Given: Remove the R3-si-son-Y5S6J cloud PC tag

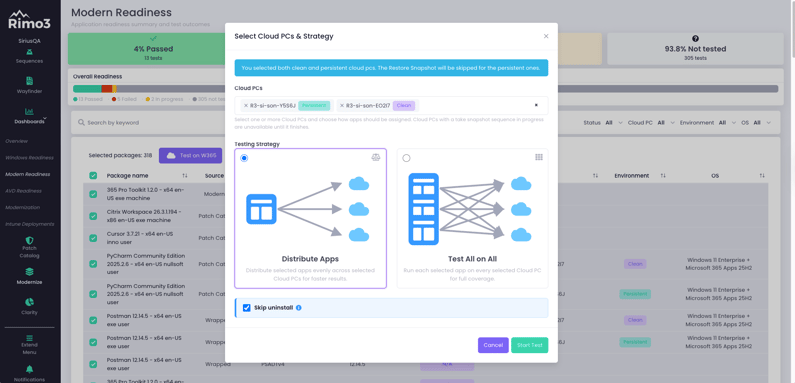Looking at the screenshot, I should [x=246, y=106].
